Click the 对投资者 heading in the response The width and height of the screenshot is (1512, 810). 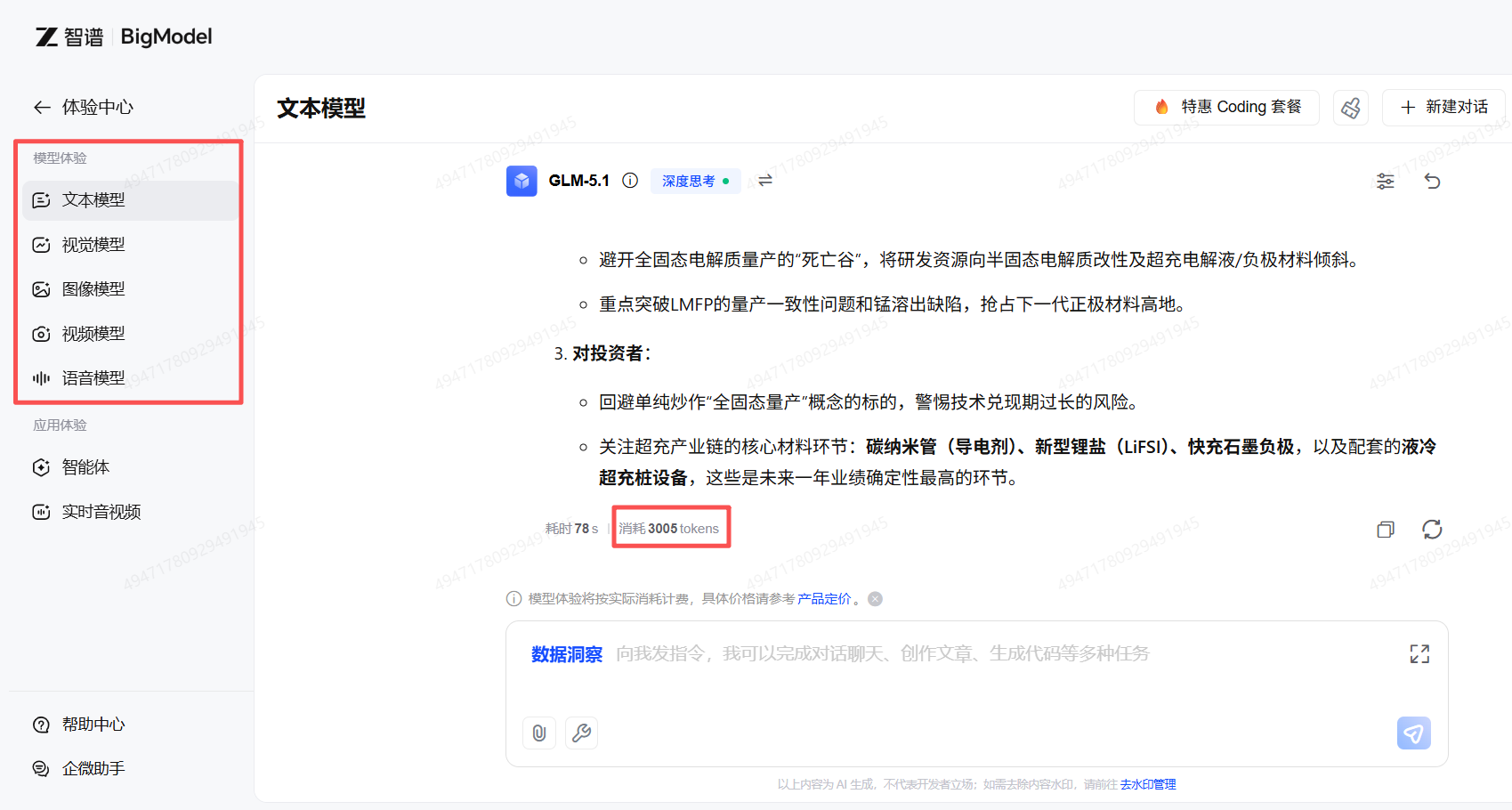pyautogui.click(x=611, y=353)
